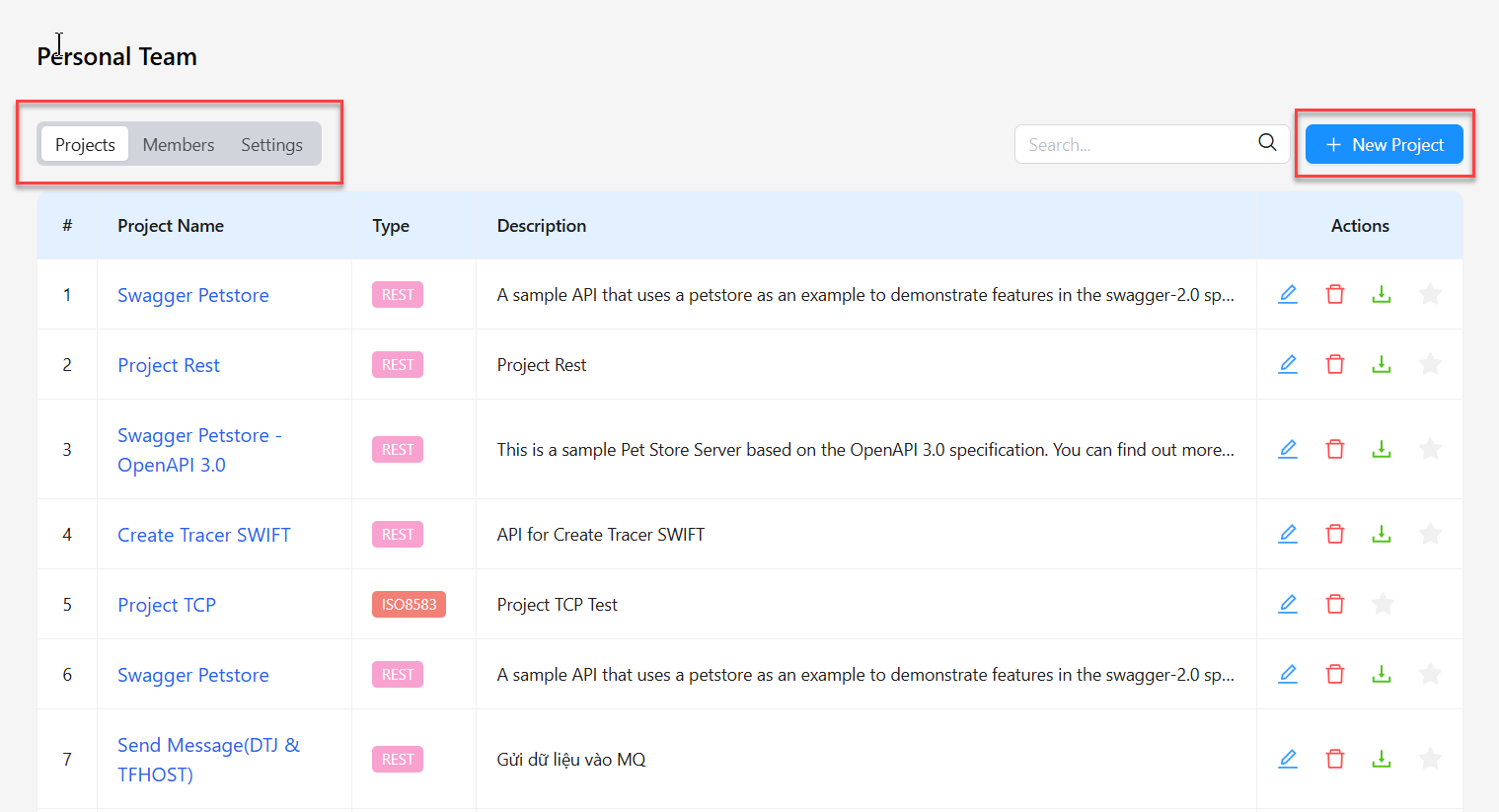Download the Swagger Petstore - OpenAPI 3.0 project
1499x812 pixels.
coord(1382,449)
